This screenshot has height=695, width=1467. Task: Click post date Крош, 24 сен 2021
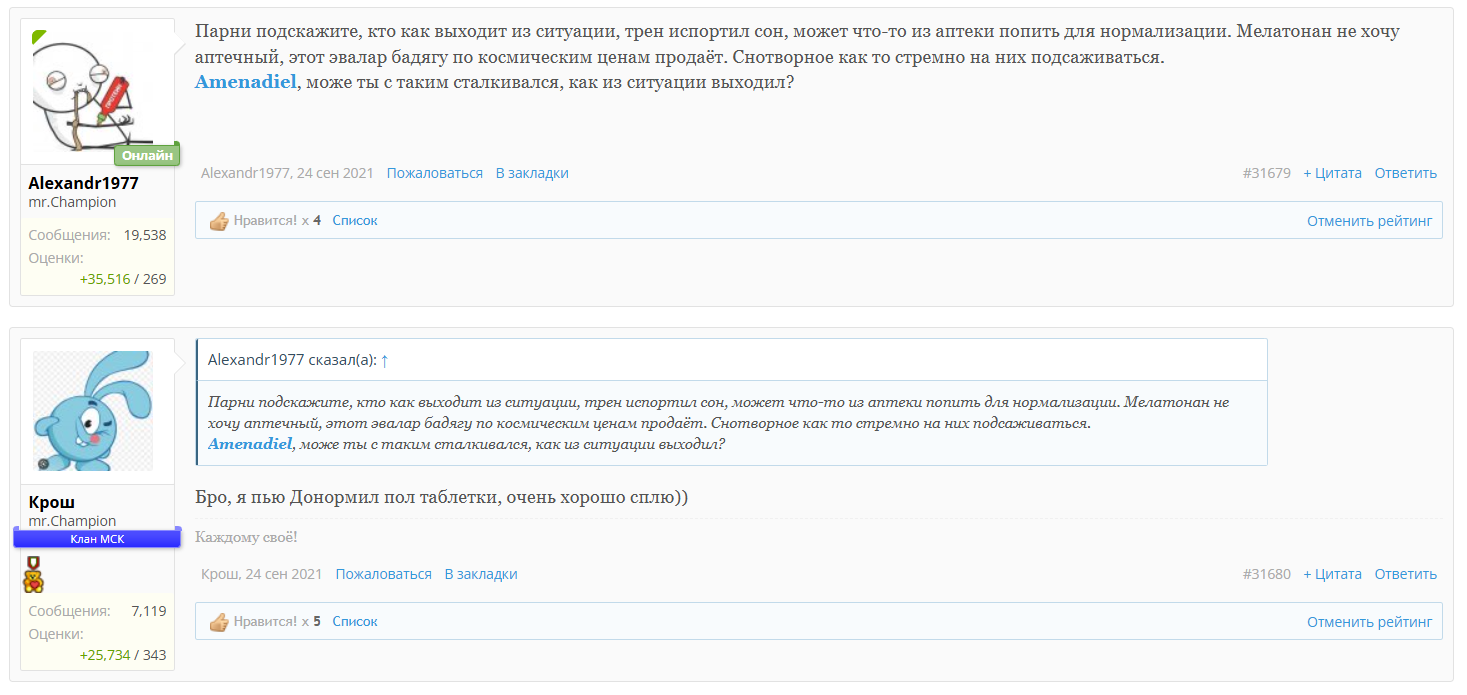pyautogui.click(x=262, y=574)
